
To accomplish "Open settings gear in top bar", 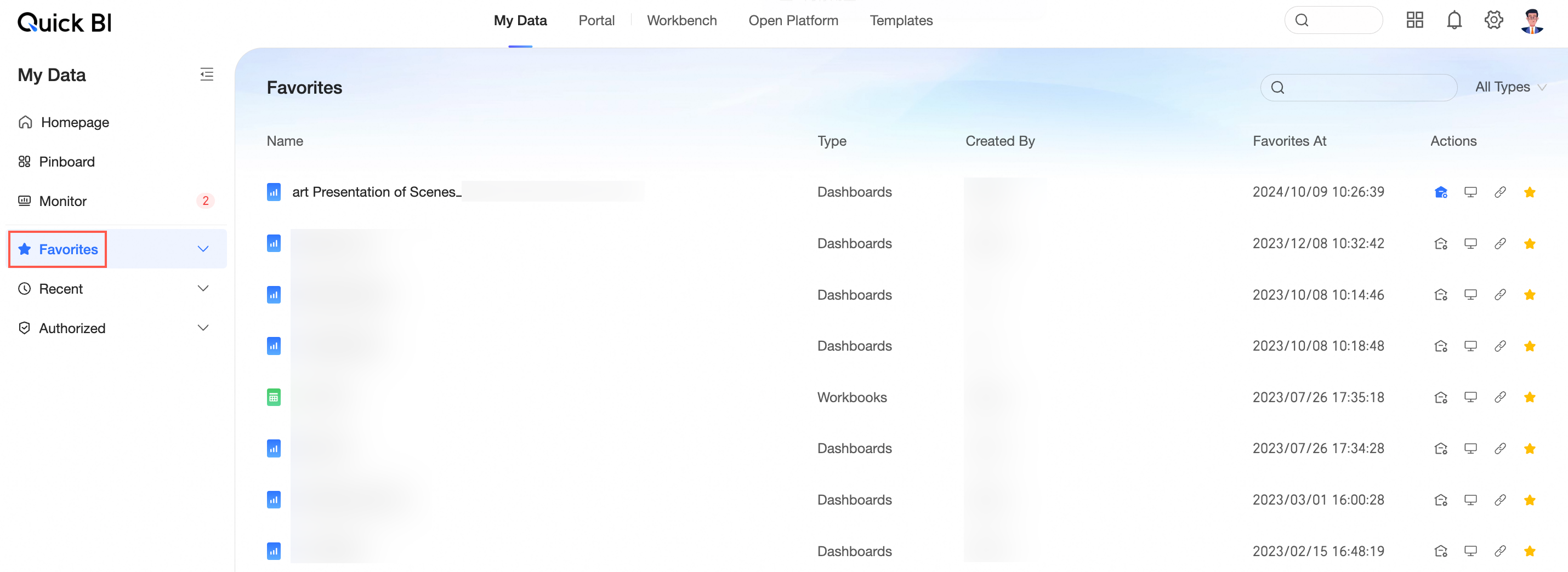I will click(x=1493, y=20).
